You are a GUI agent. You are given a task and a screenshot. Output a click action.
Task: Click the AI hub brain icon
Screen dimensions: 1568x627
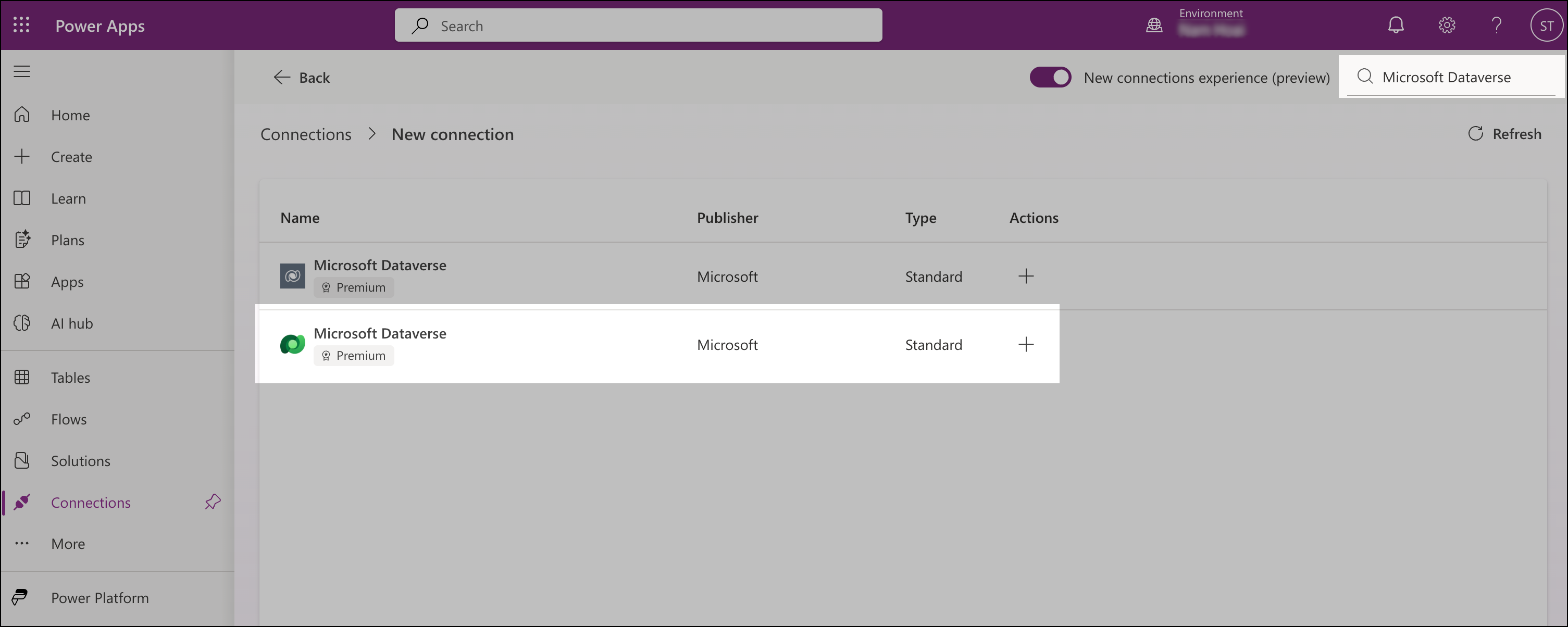[22, 323]
